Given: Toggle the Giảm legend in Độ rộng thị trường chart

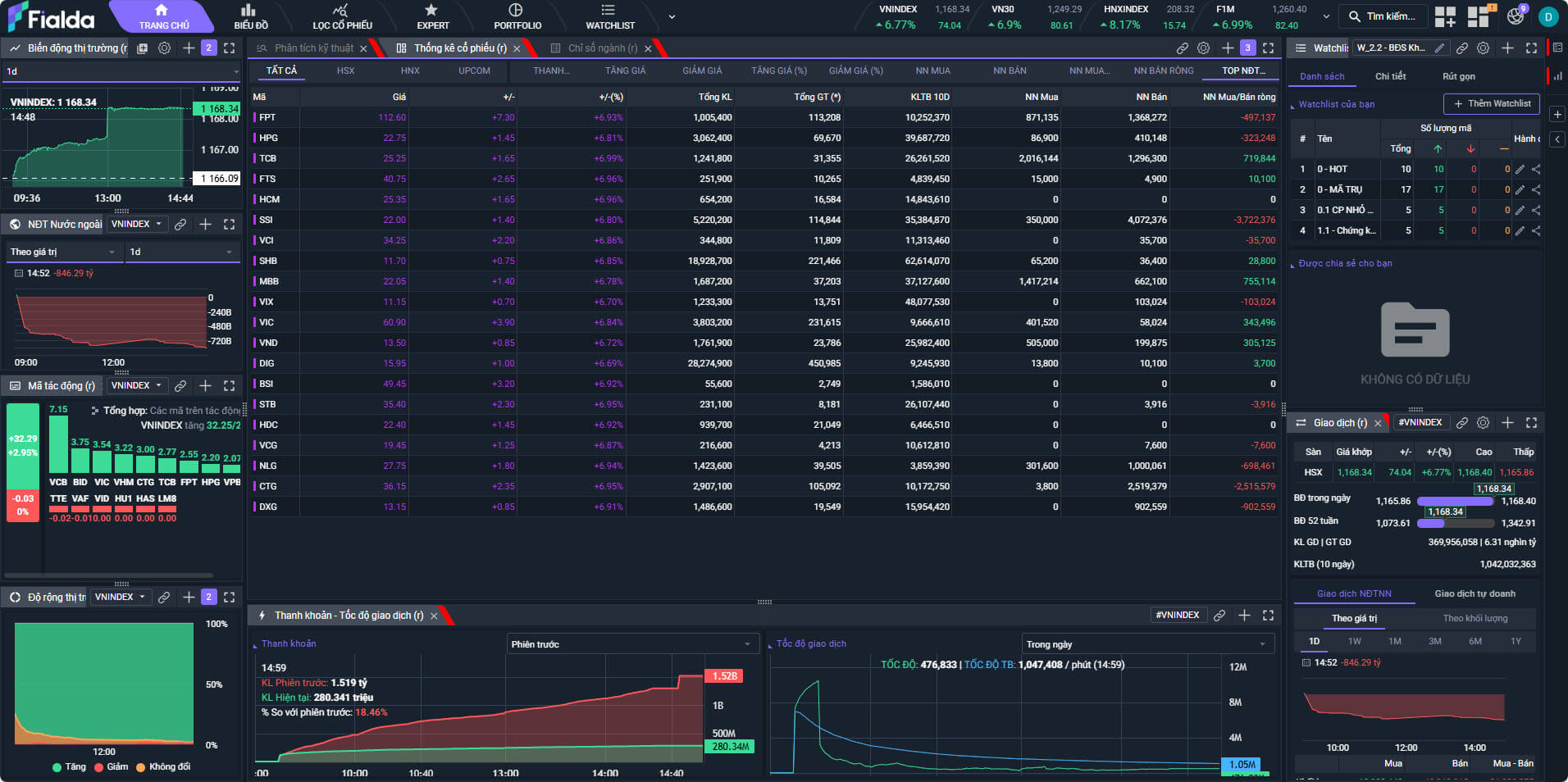Looking at the screenshot, I should tap(111, 767).
